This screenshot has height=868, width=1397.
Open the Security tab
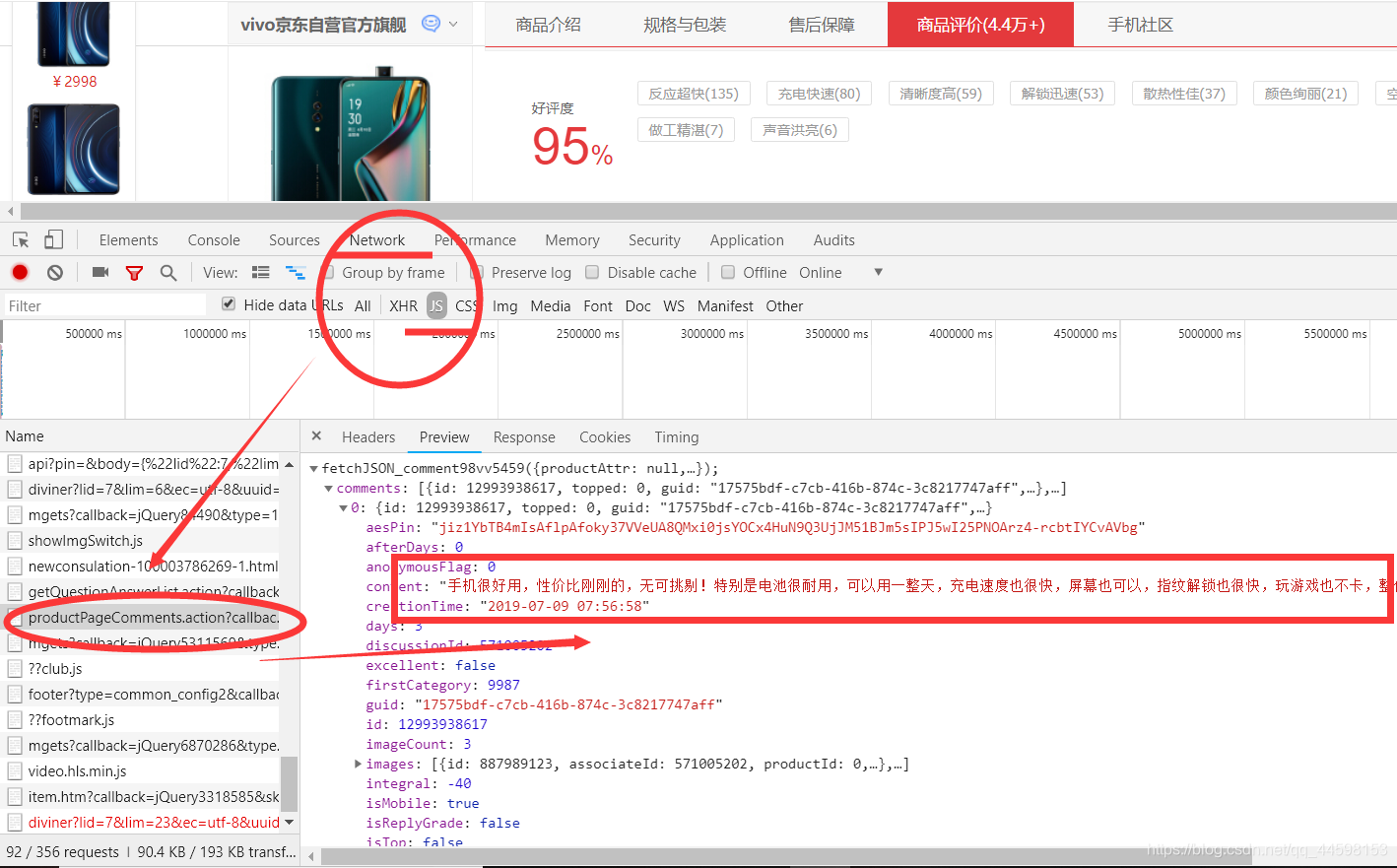tap(654, 240)
